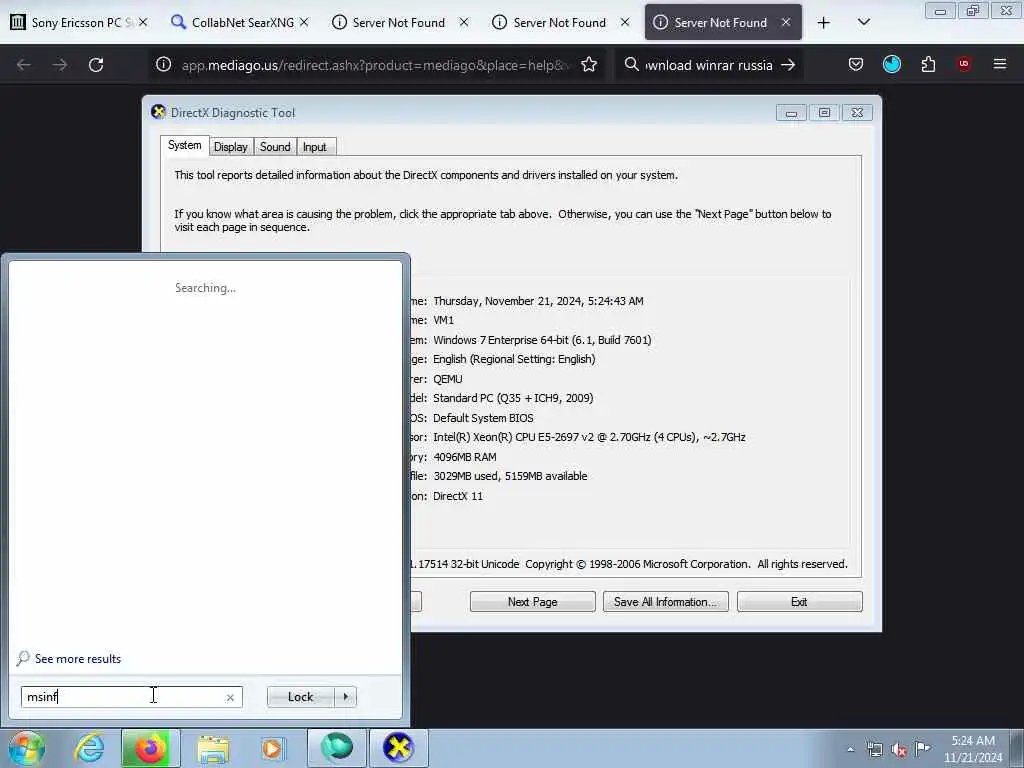
Task: Click the search magnifier in search box
Action: tap(632, 65)
